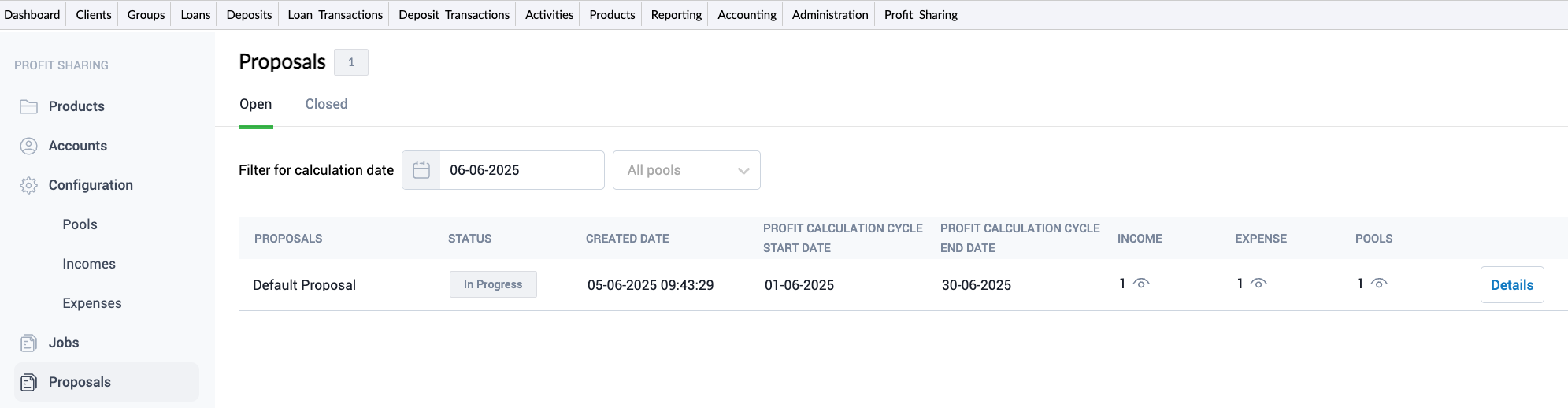Open the Reporting menu item
This screenshot has width=1568, height=408.
676,15
